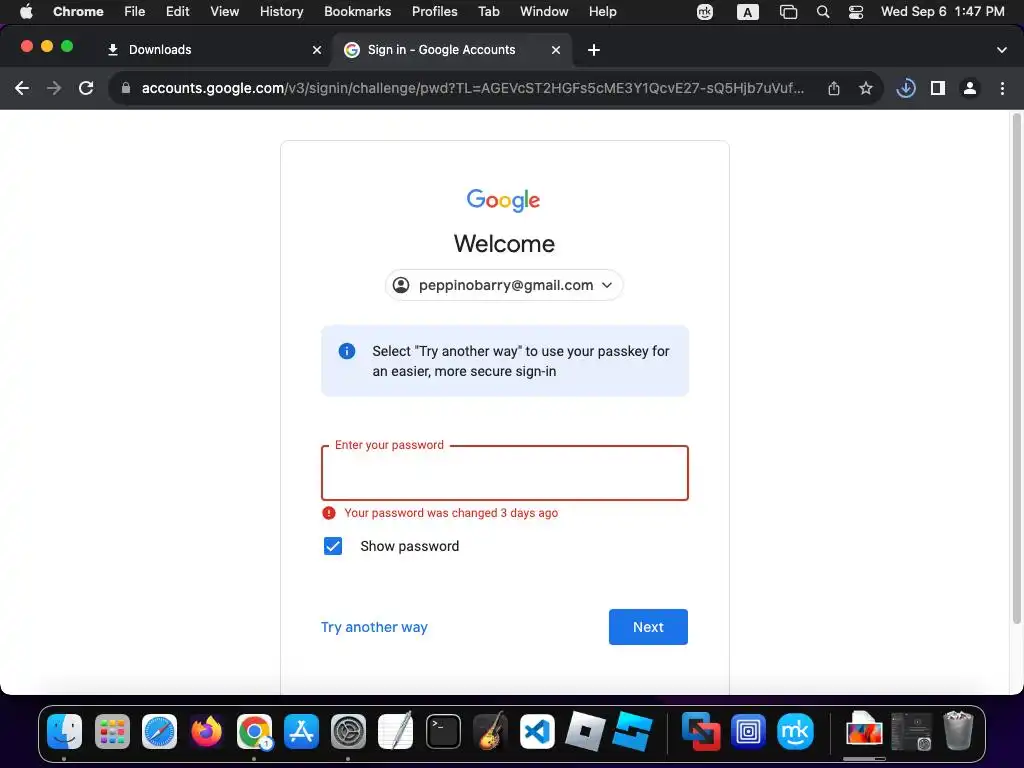Open Visual Studio Code from the Dock

(537, 731)
